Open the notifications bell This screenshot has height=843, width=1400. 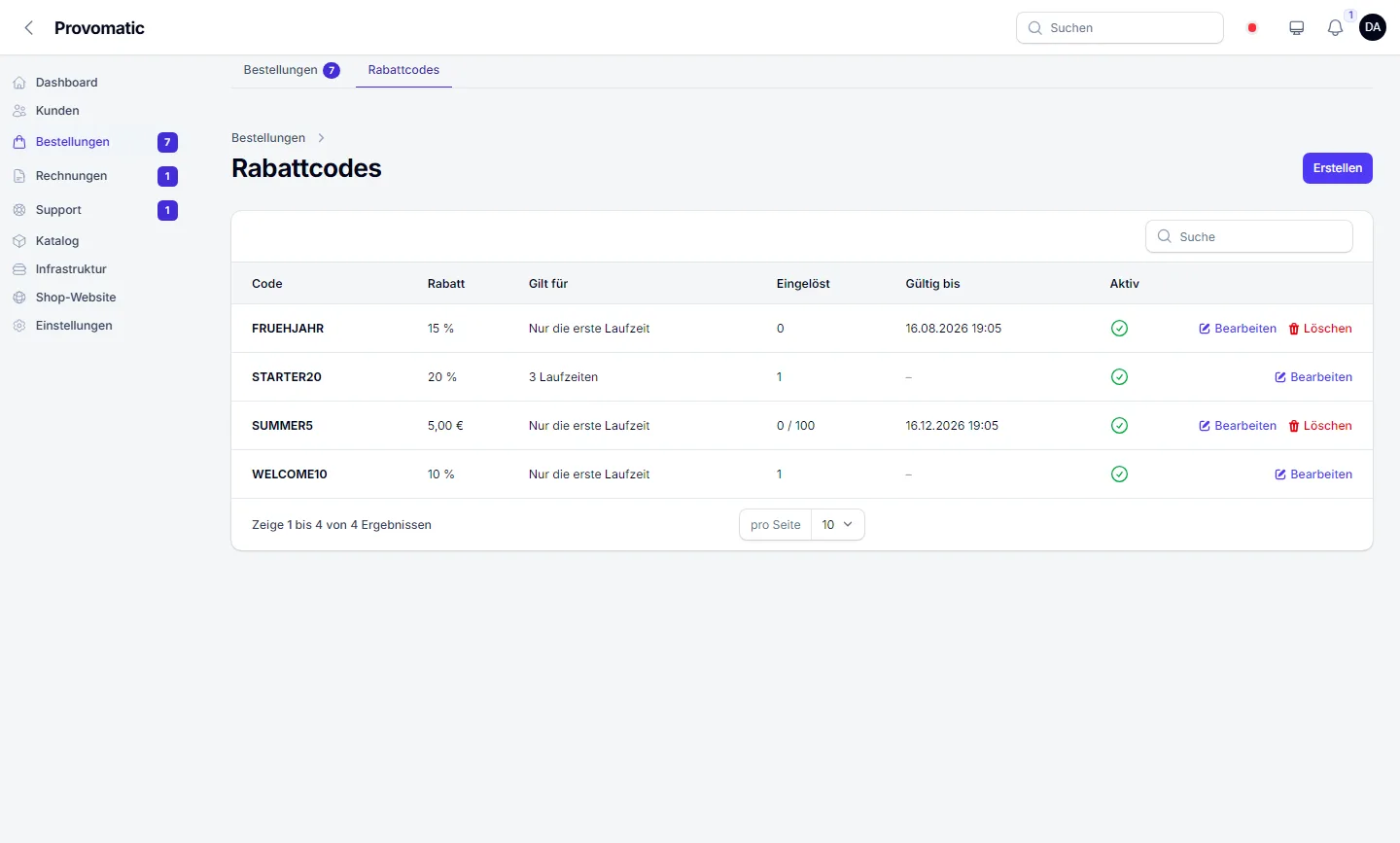[1335, 28]
